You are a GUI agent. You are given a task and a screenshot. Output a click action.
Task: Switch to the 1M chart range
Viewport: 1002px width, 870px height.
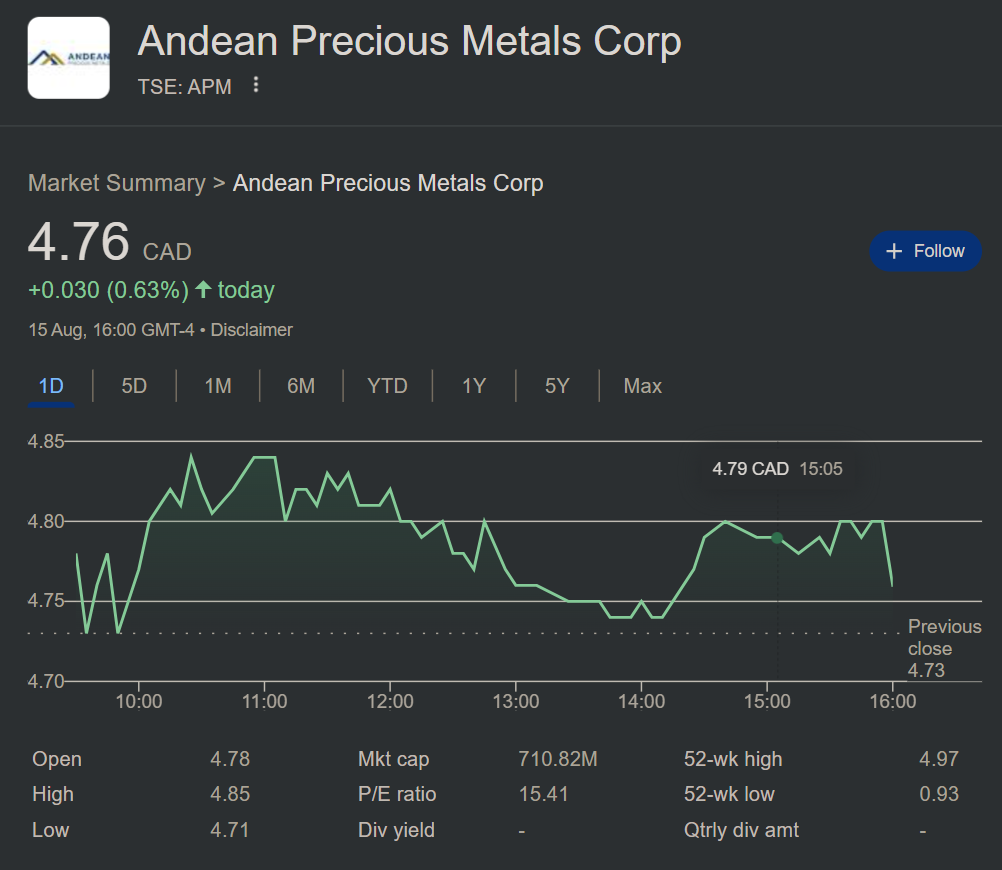coord(218,386)
